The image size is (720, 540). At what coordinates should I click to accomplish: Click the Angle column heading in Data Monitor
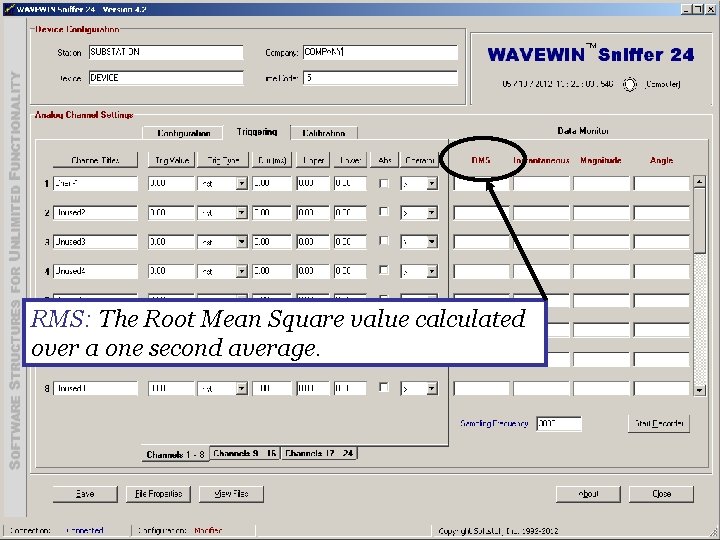coord(661,160)
